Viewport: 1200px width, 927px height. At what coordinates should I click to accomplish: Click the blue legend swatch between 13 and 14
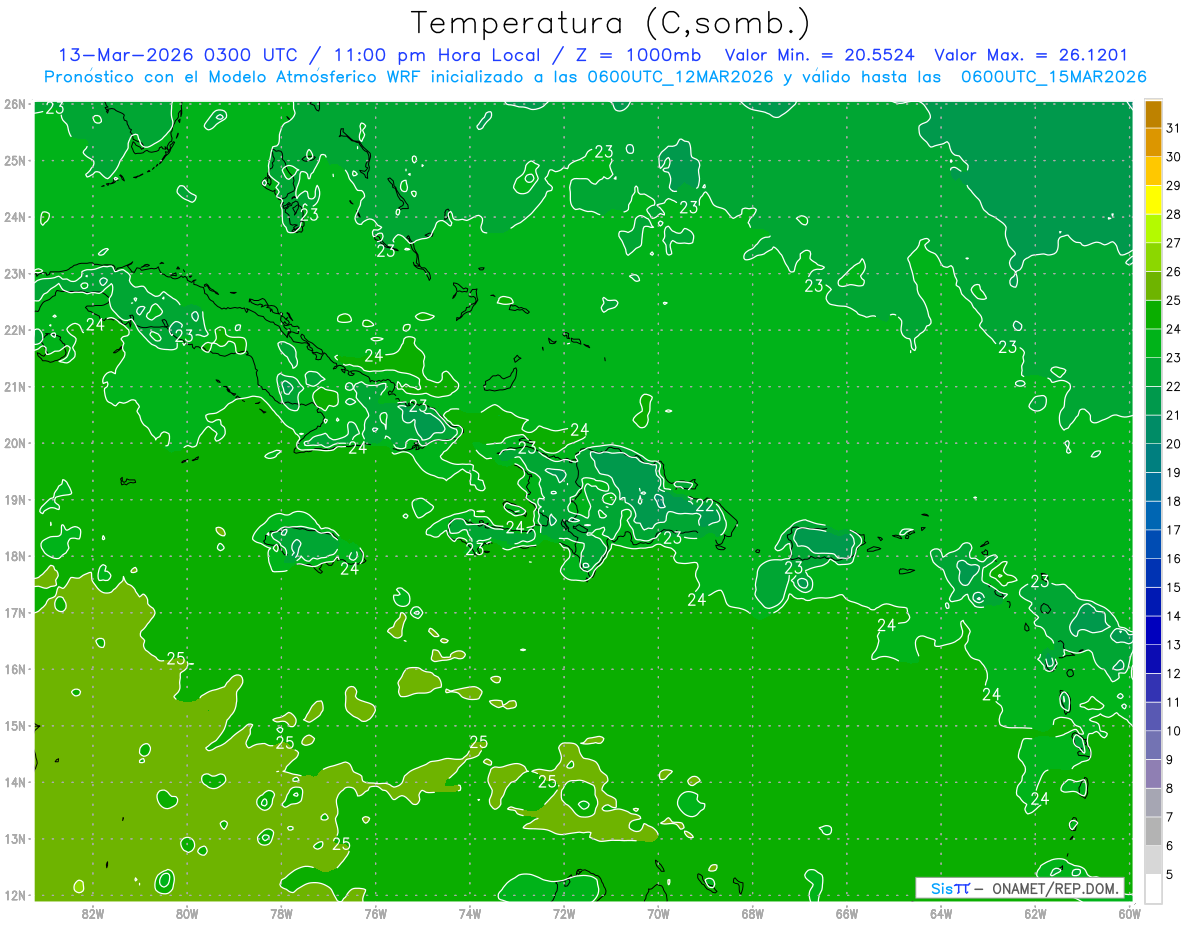click(1153, 630)
